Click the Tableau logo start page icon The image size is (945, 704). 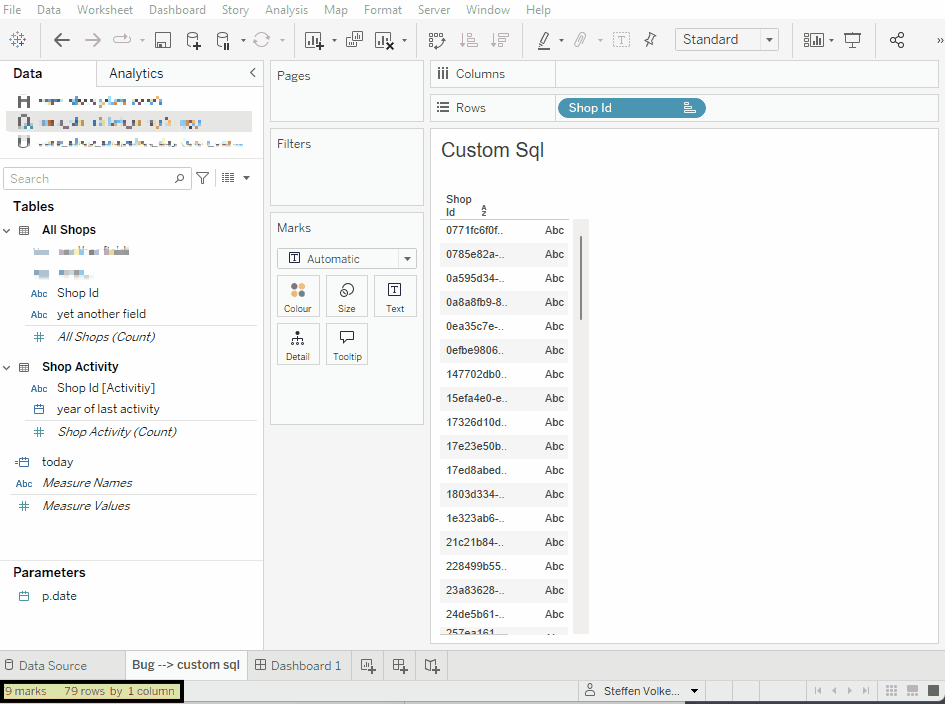[17, 40]
